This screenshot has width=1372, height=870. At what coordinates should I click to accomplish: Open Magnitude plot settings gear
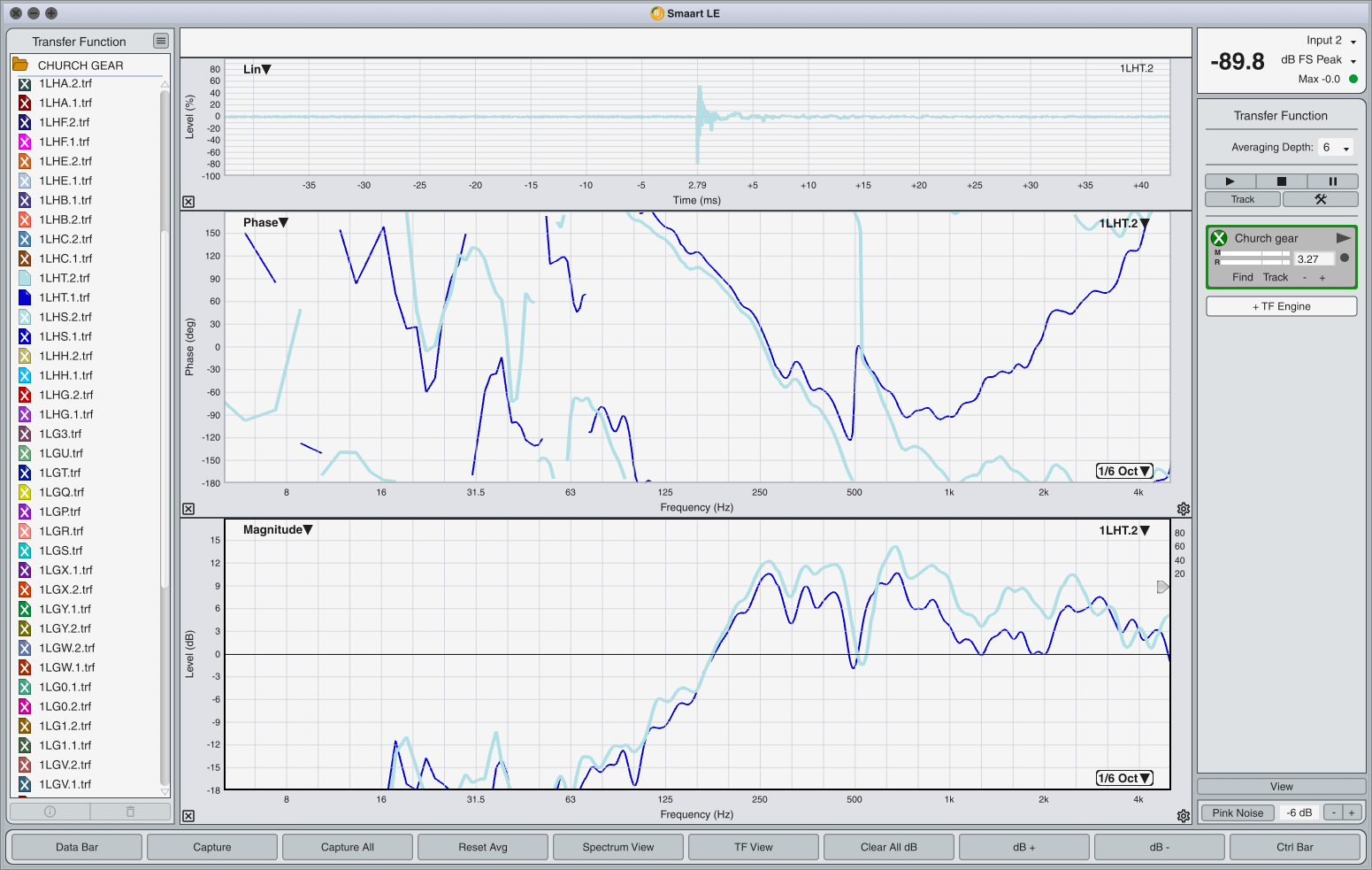1184,816
